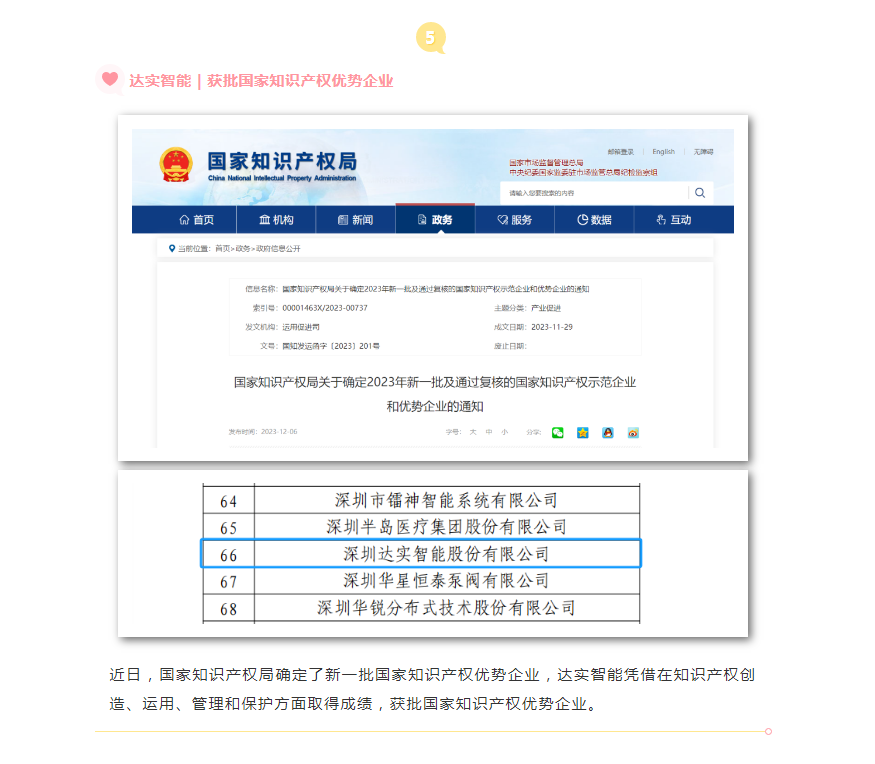Focus the site search input box

595,193
